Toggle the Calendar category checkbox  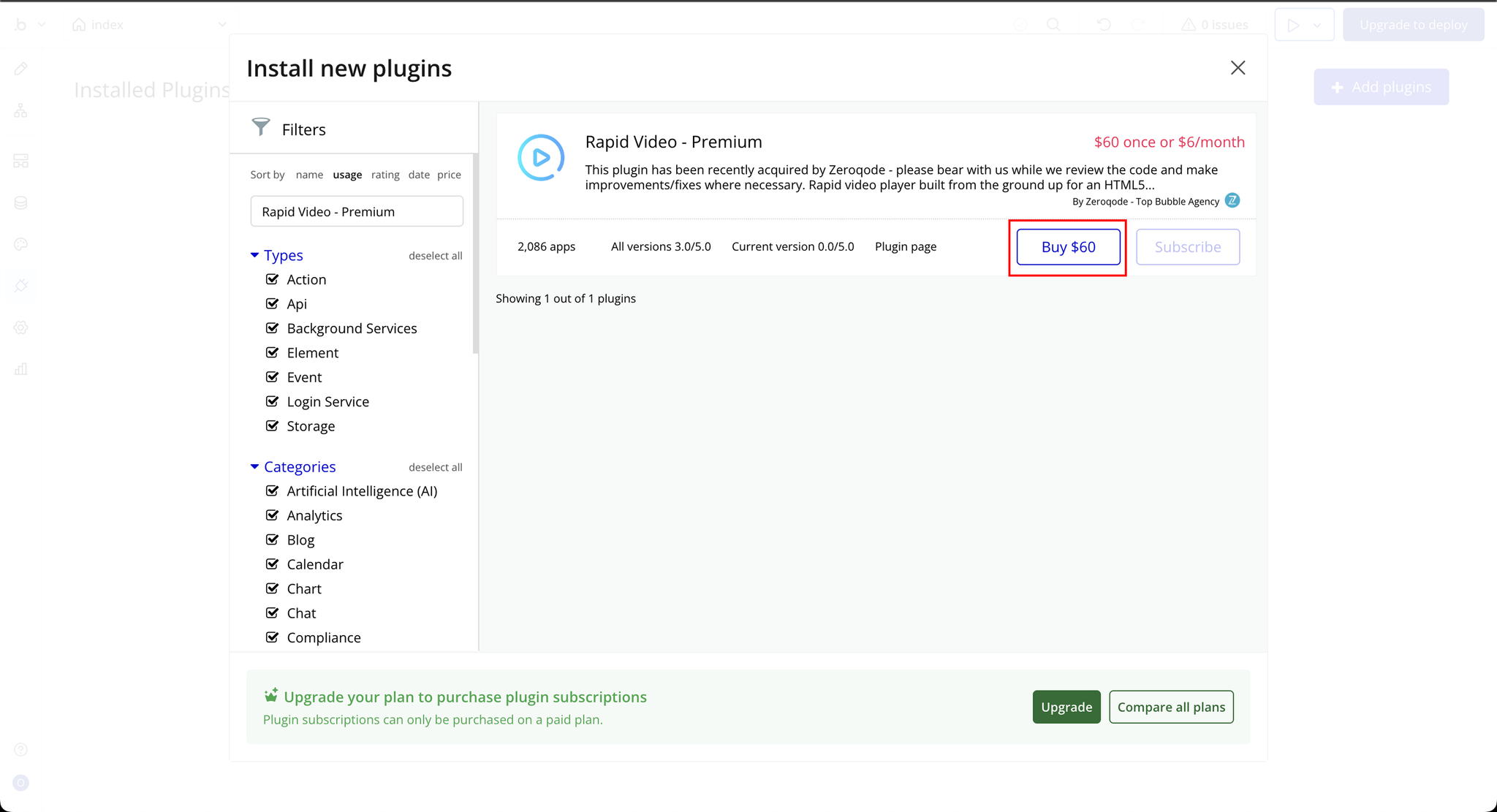tap(272, 564)
